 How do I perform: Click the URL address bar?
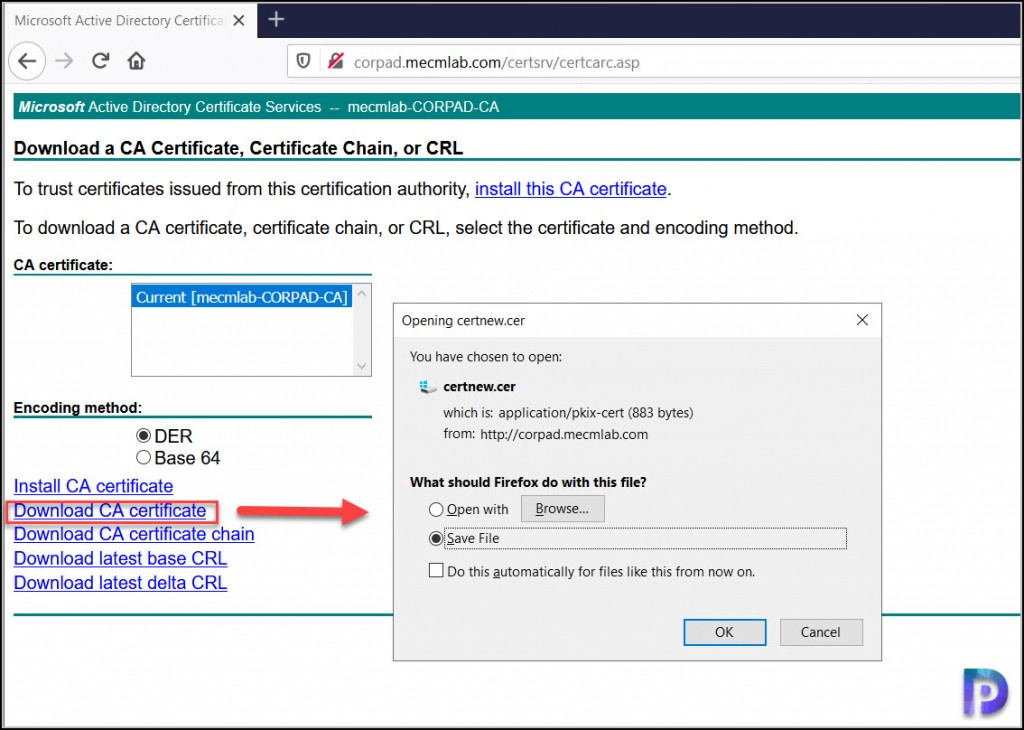pos(653,62)
